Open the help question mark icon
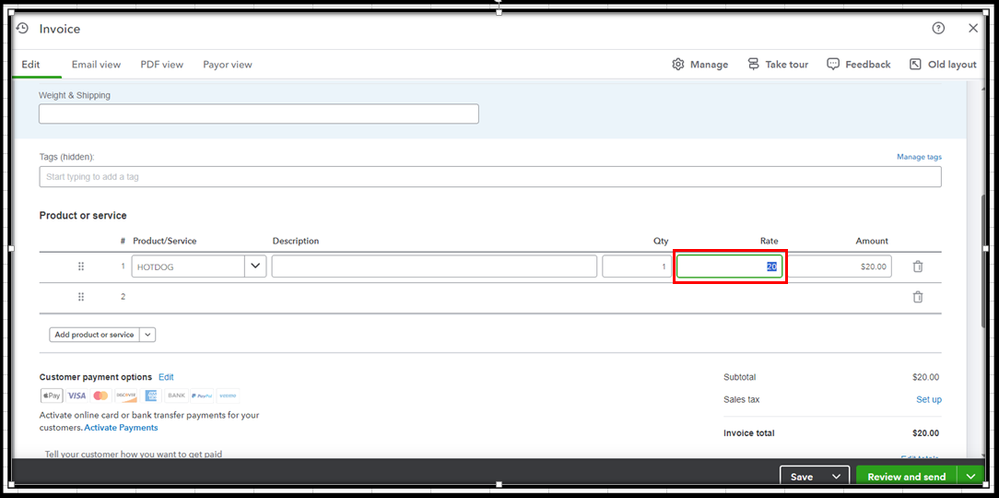This screenshot has height=498, width=999. pos(938,28)
